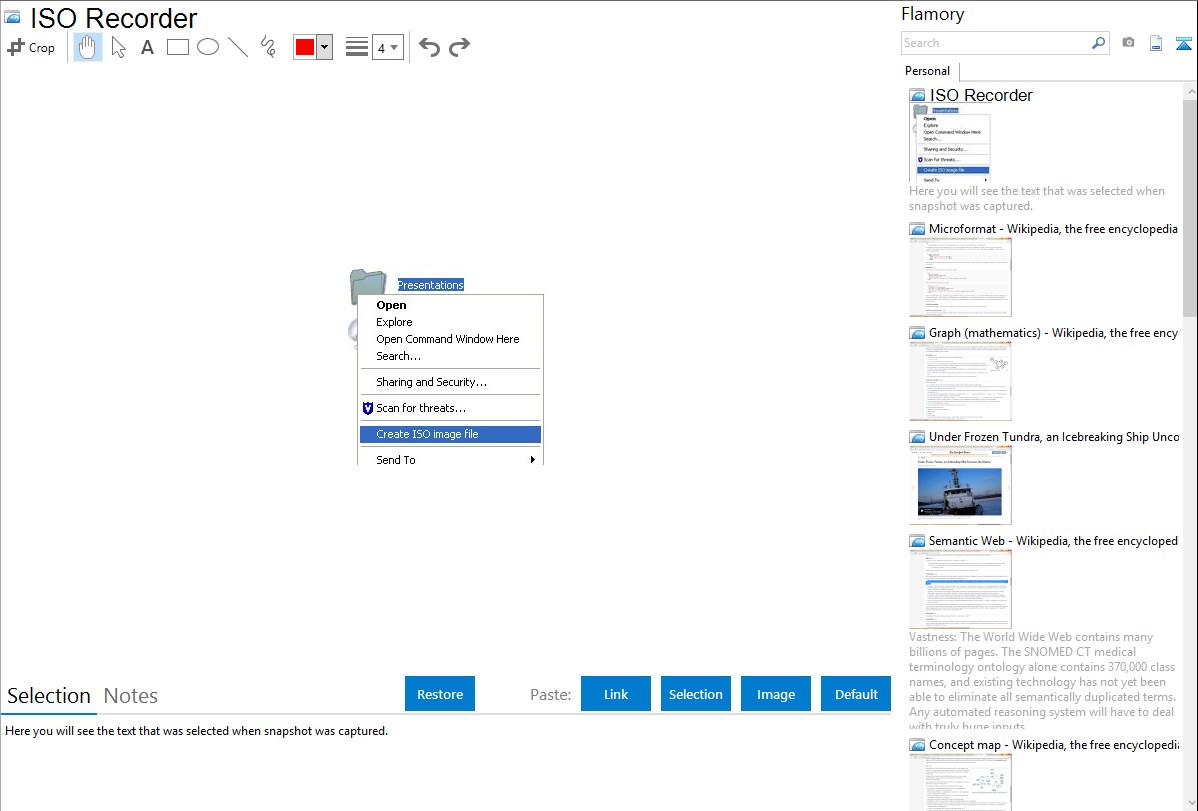
Task: Select the 'Microformat - Wikipedia' entry title
Action: click(1053, 229)
